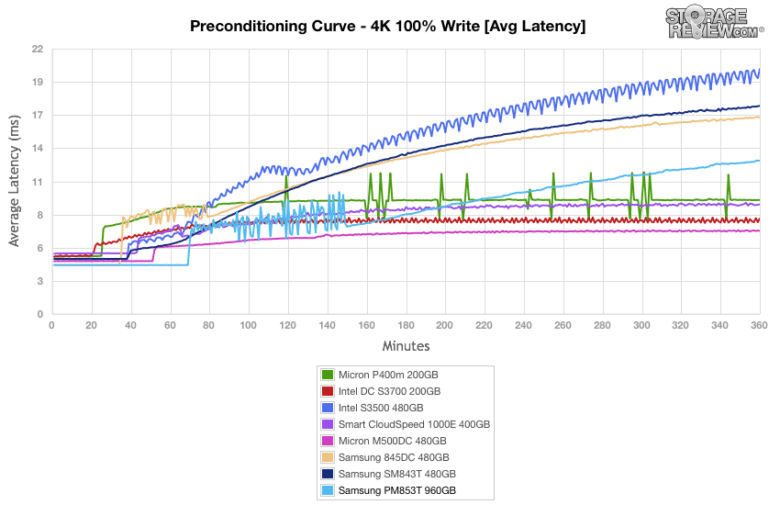This screenshot has width=780, height=516.
Task: Click the tan Samsung 845DC 480GB legend swatch
Action: pos(327,457)
